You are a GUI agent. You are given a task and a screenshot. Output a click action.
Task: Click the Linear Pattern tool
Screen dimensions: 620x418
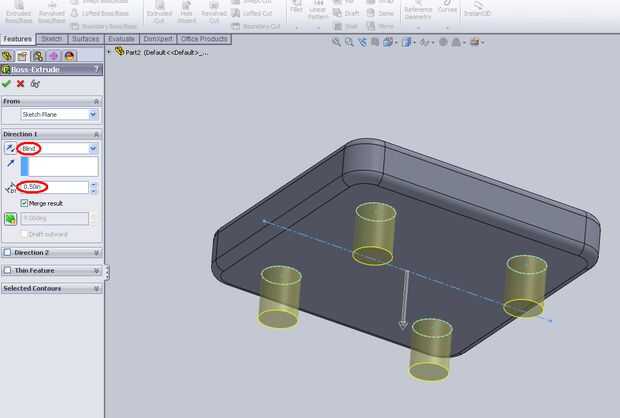(318, 10)
